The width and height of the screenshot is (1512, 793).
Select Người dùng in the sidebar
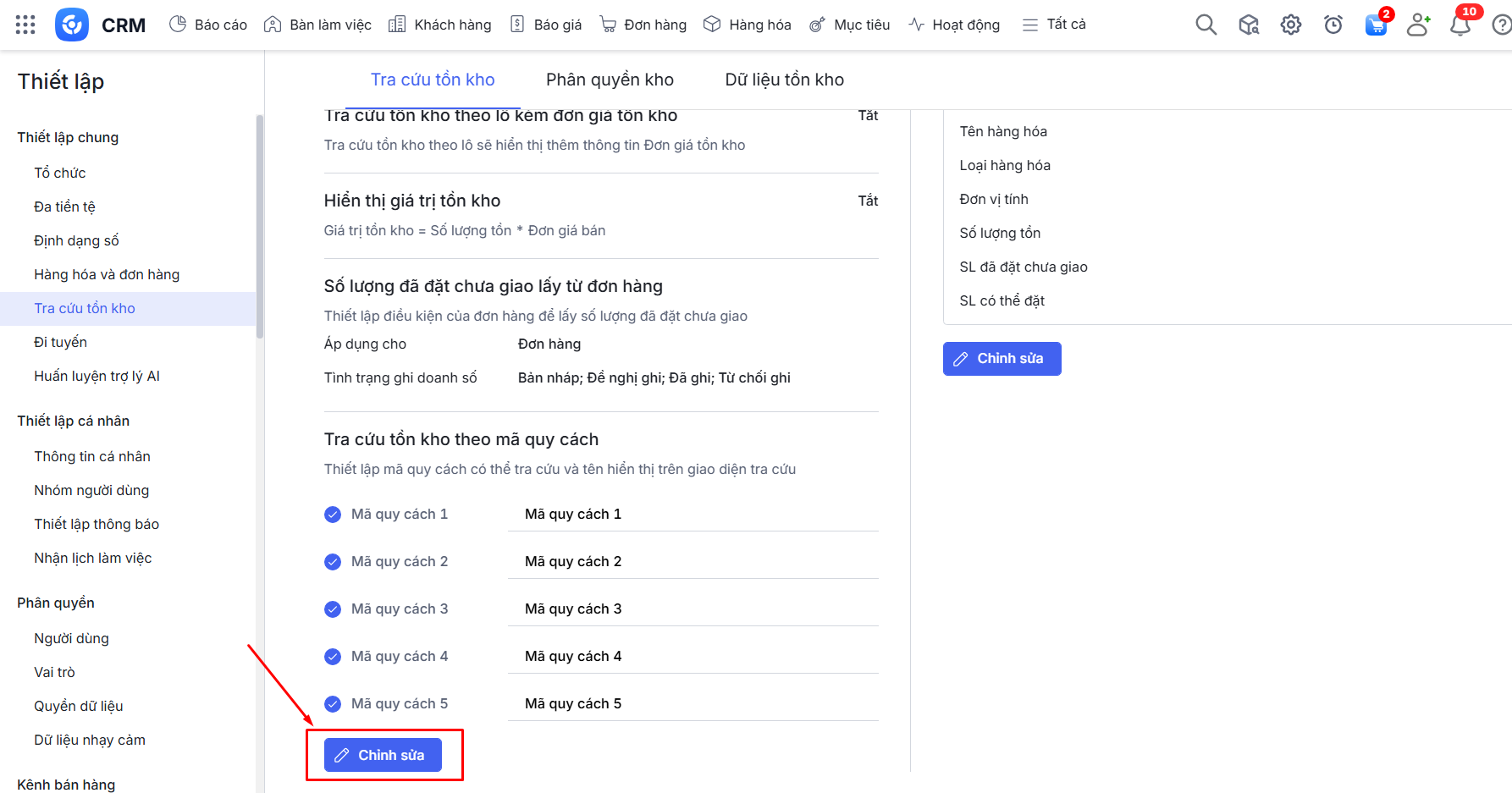click(72, 638)
